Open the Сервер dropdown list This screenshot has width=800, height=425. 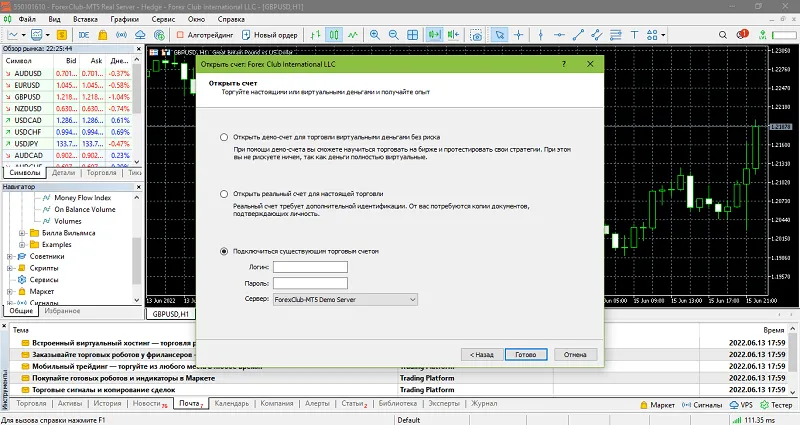click(x=345, y=299)
